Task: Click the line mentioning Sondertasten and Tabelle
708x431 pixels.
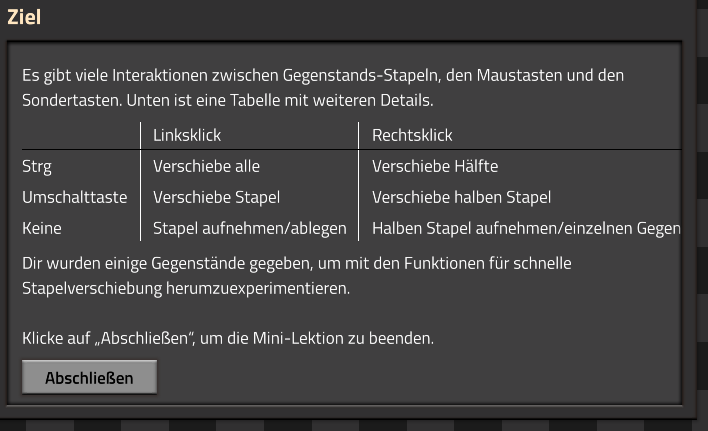Action: [228, 100]
